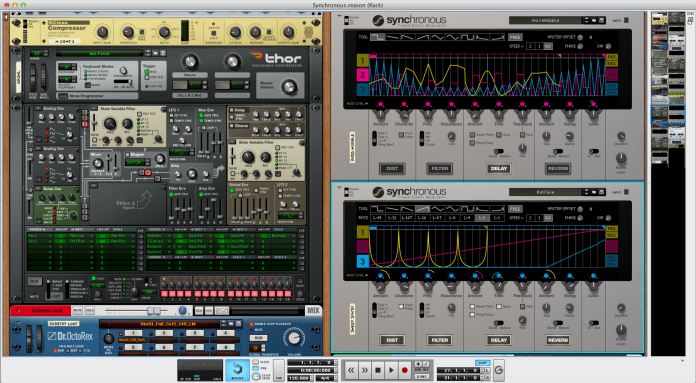The height and width of the screenshot is (383, 696).
Task: Select curve 1 yellow swatch in lower Synchronous
Action: tap(363, 232)
